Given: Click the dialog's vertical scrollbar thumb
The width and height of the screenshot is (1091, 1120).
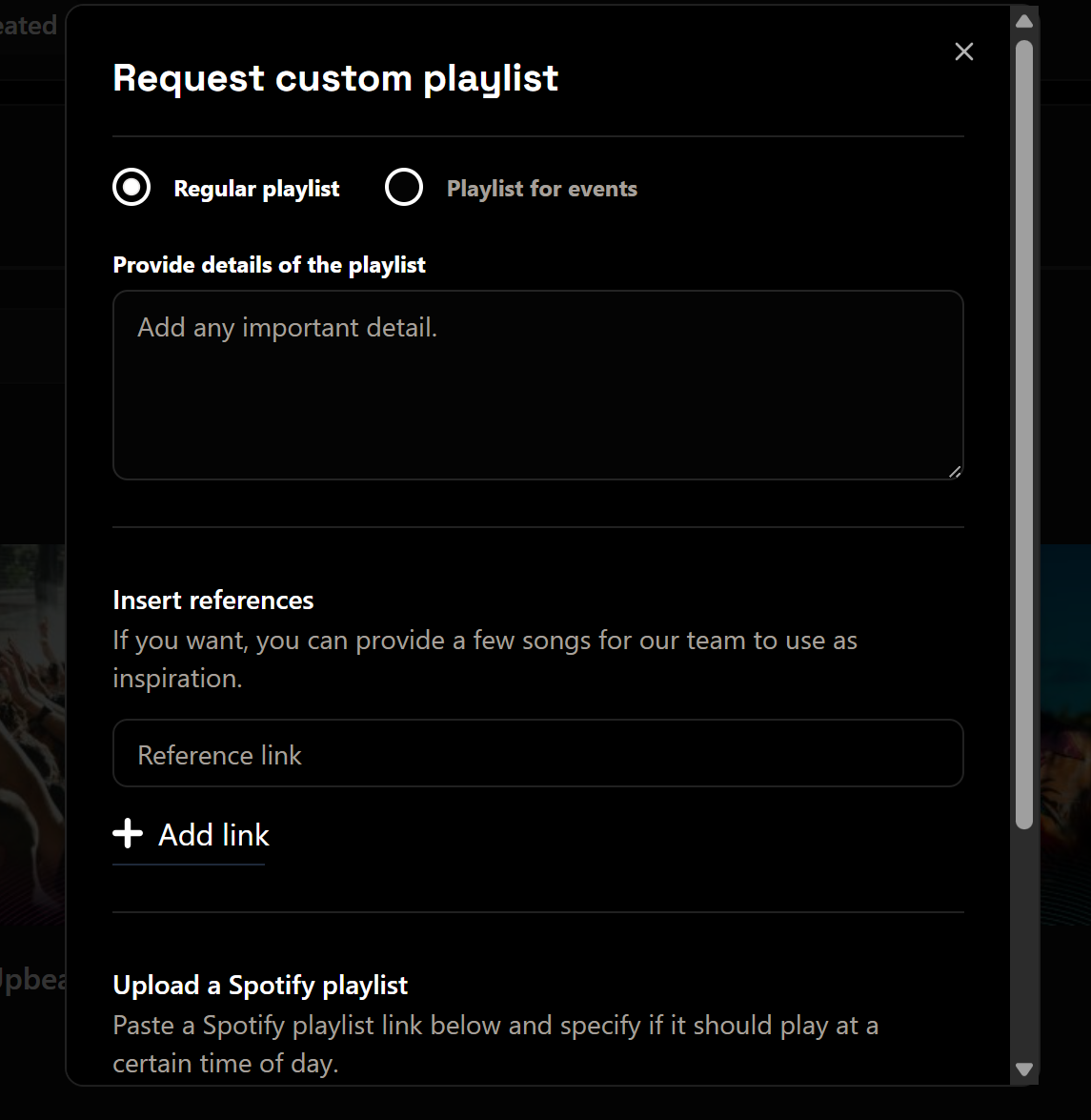Looking at the screenshot, I should click(1024, 429).
